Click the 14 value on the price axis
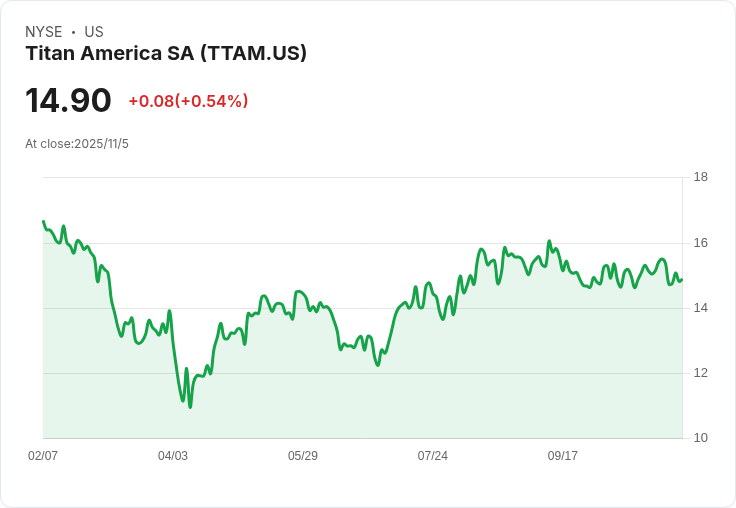The height and width of the screenshot is (508, 736). [x=700, y=308]
